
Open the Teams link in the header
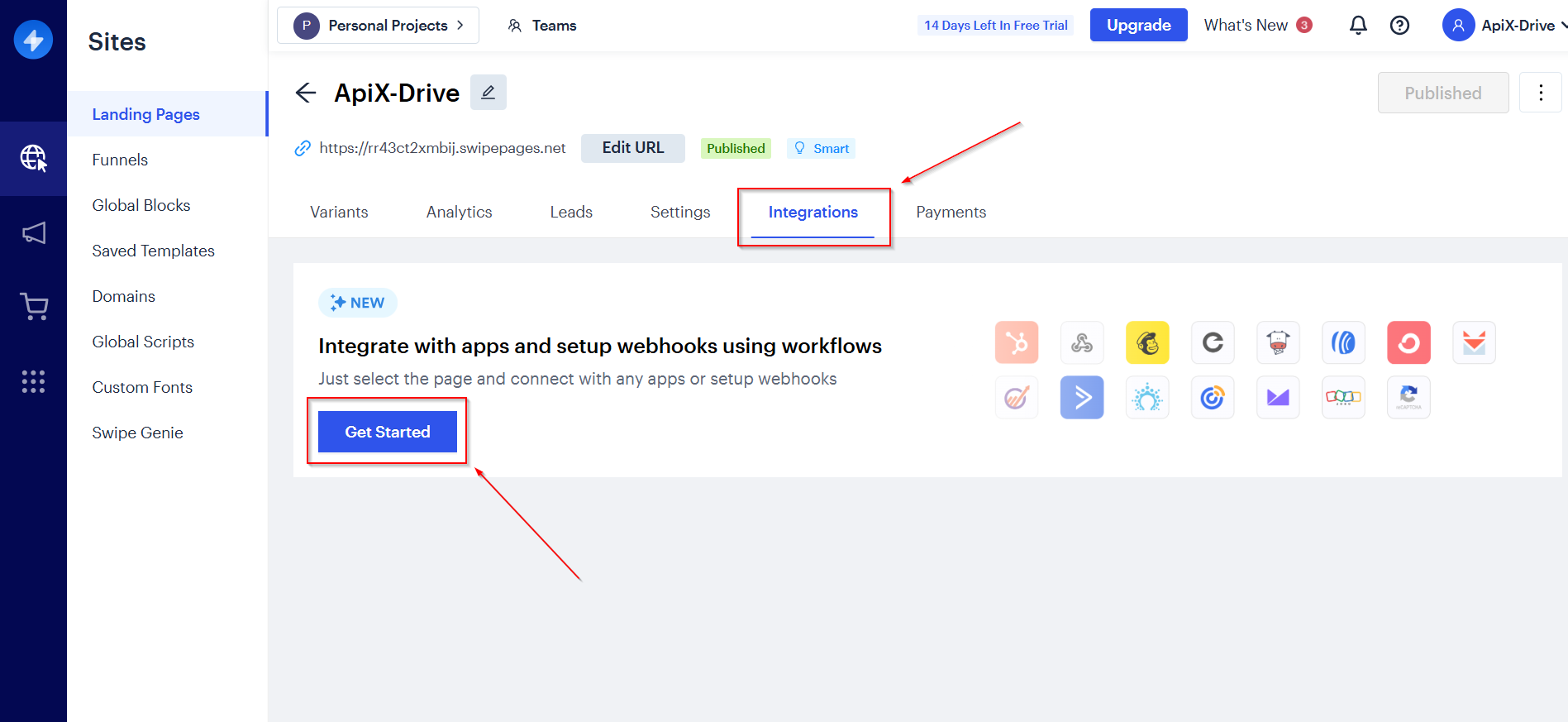[x=542, y=26]
